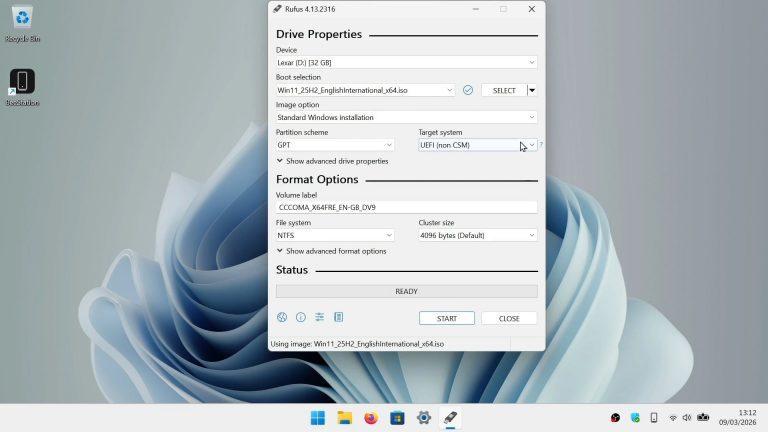Click into the Volume label field

[x=407, y=208]
